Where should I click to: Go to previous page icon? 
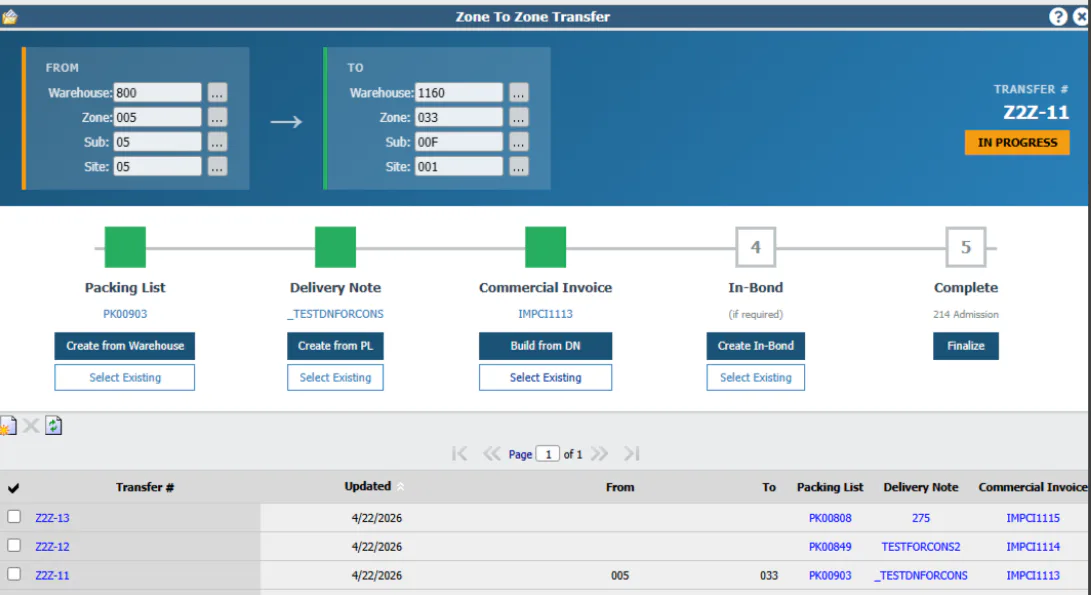click(491, 454)
